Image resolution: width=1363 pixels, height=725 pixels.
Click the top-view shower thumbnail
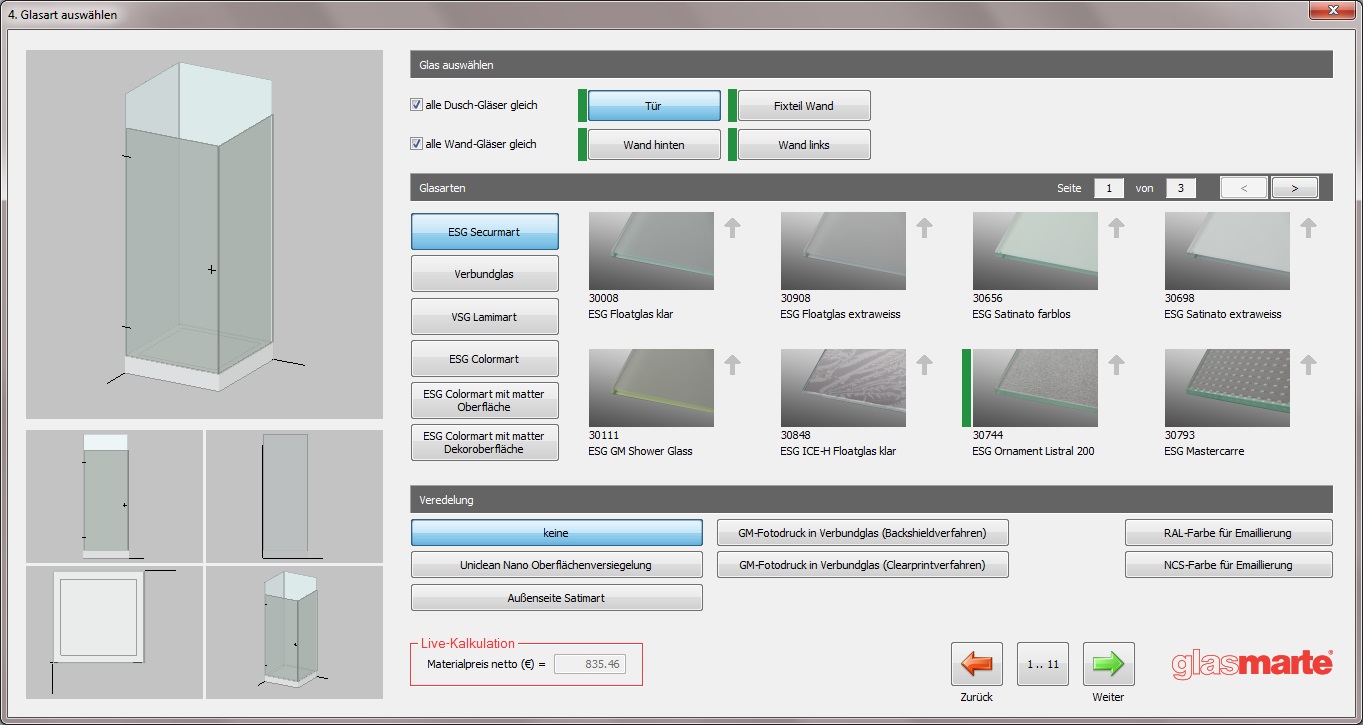(115, 632)
